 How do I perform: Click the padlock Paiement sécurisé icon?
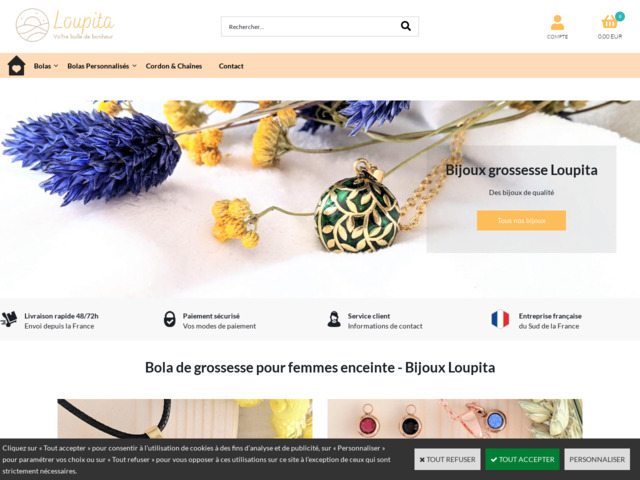pyautogui.click(x=169, y=319)
